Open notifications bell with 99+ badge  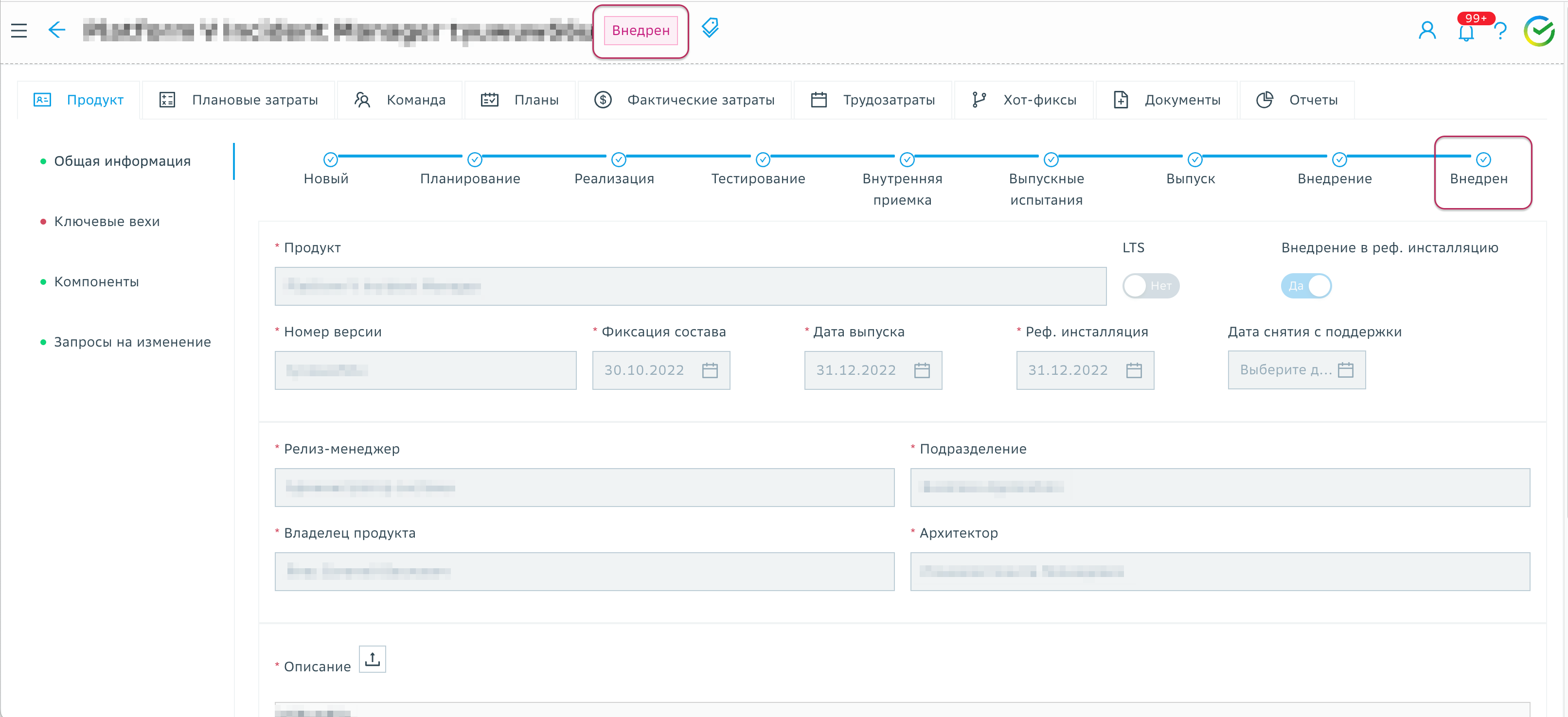[1466, 32]
